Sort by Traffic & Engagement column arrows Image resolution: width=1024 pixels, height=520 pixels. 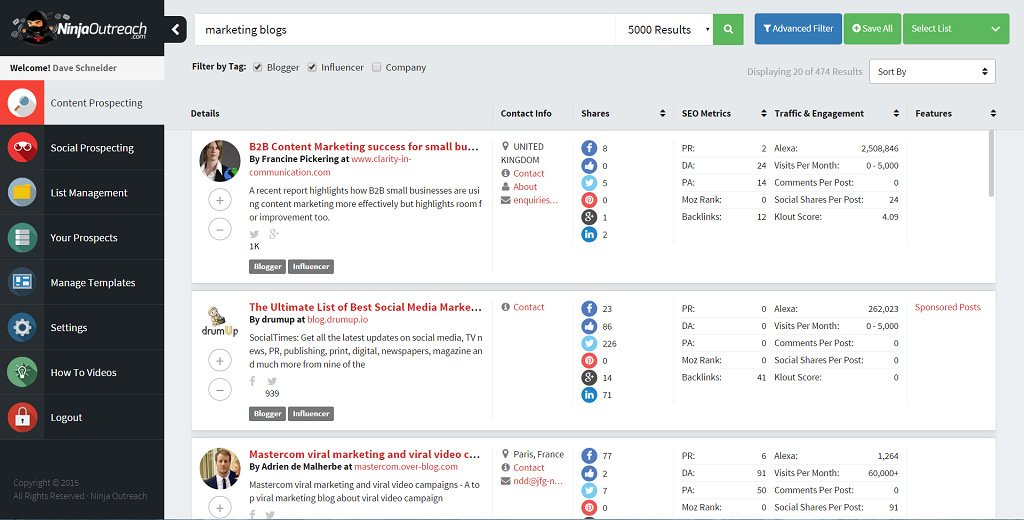[x=896, y=114]
